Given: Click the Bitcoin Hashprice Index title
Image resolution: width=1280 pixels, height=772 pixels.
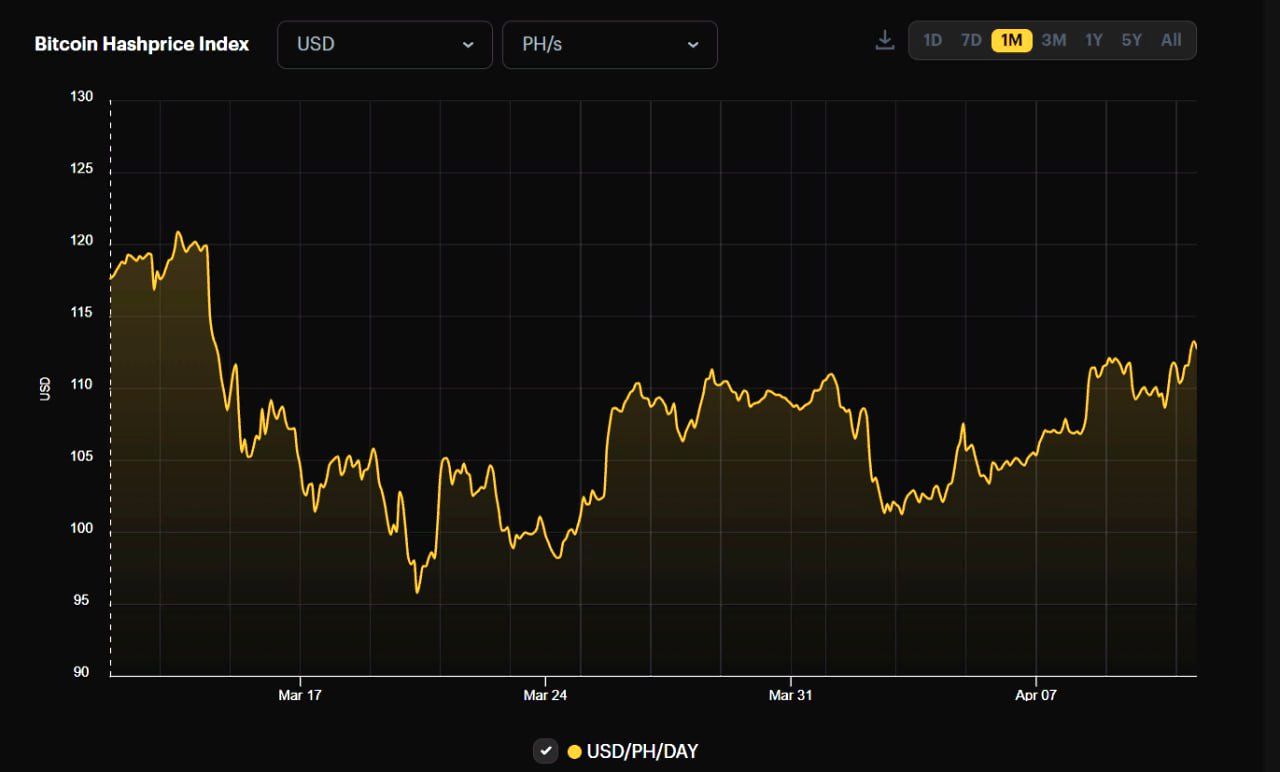Looking at the screenshot, I should [142, 45].
